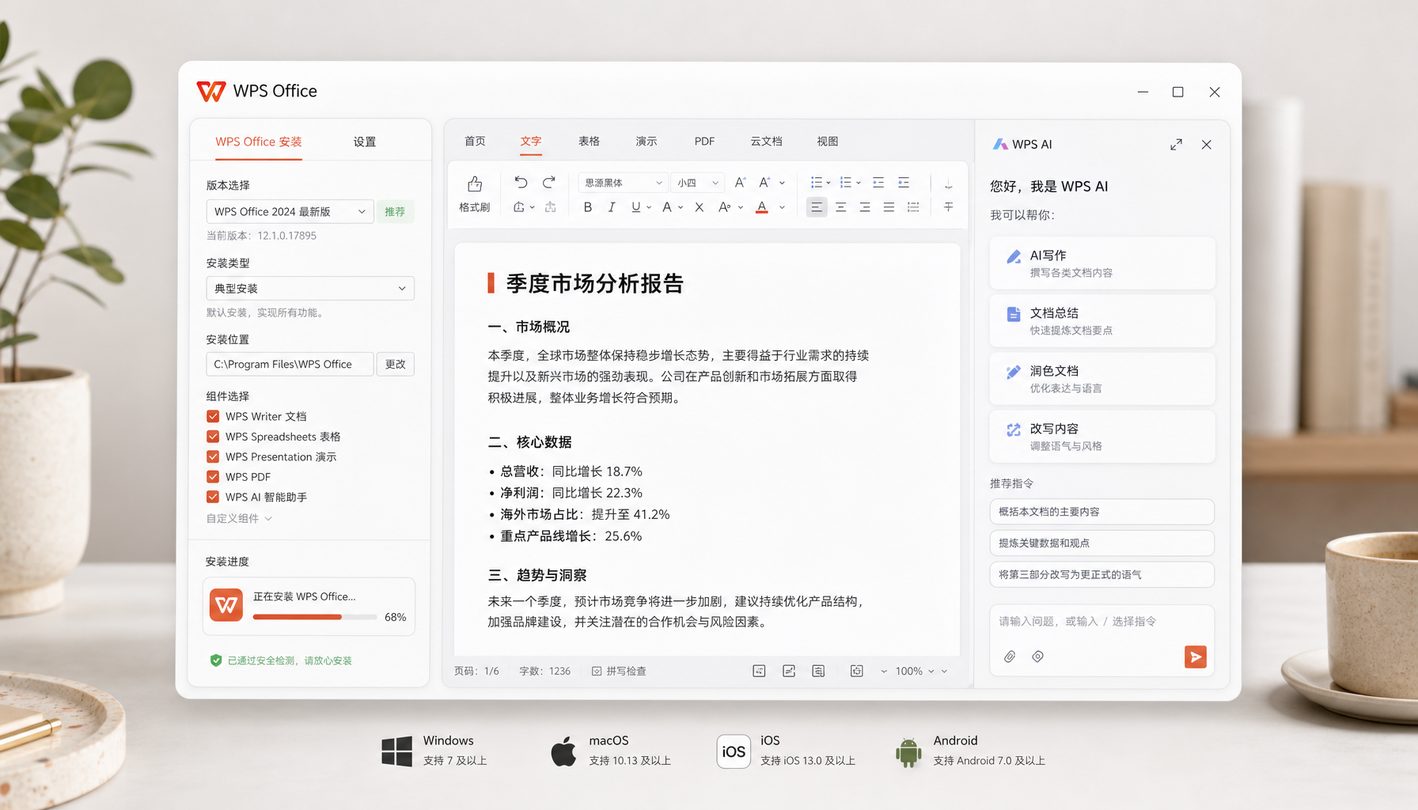This screenshot has height=810, width=1418.
Task: Switch to the 表格 tab
Action: [589, 141]
